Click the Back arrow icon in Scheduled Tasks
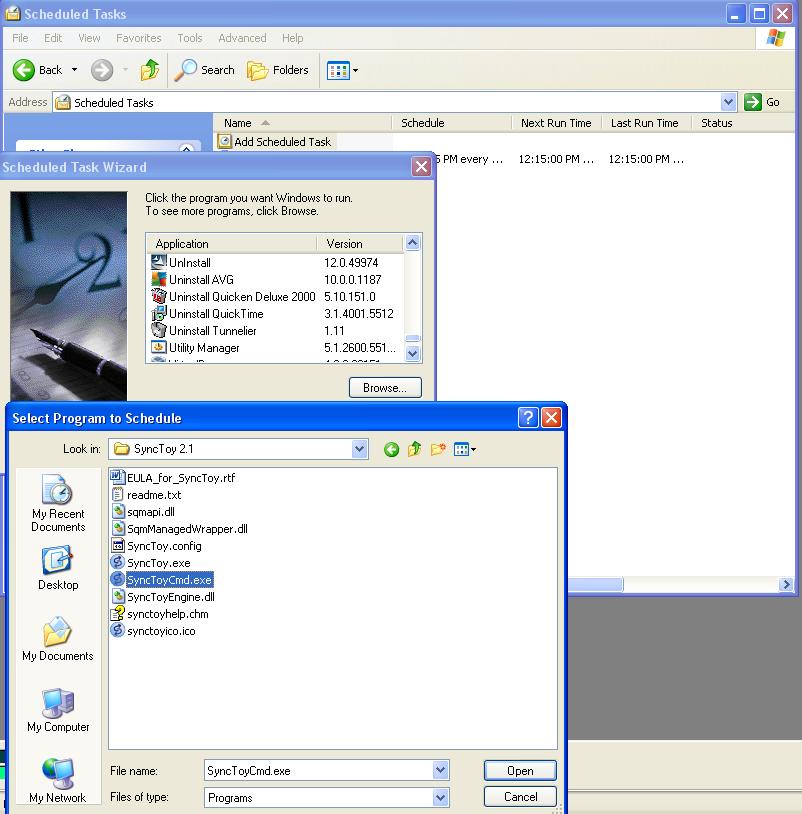Screen dimensions: 802x814 23,70
